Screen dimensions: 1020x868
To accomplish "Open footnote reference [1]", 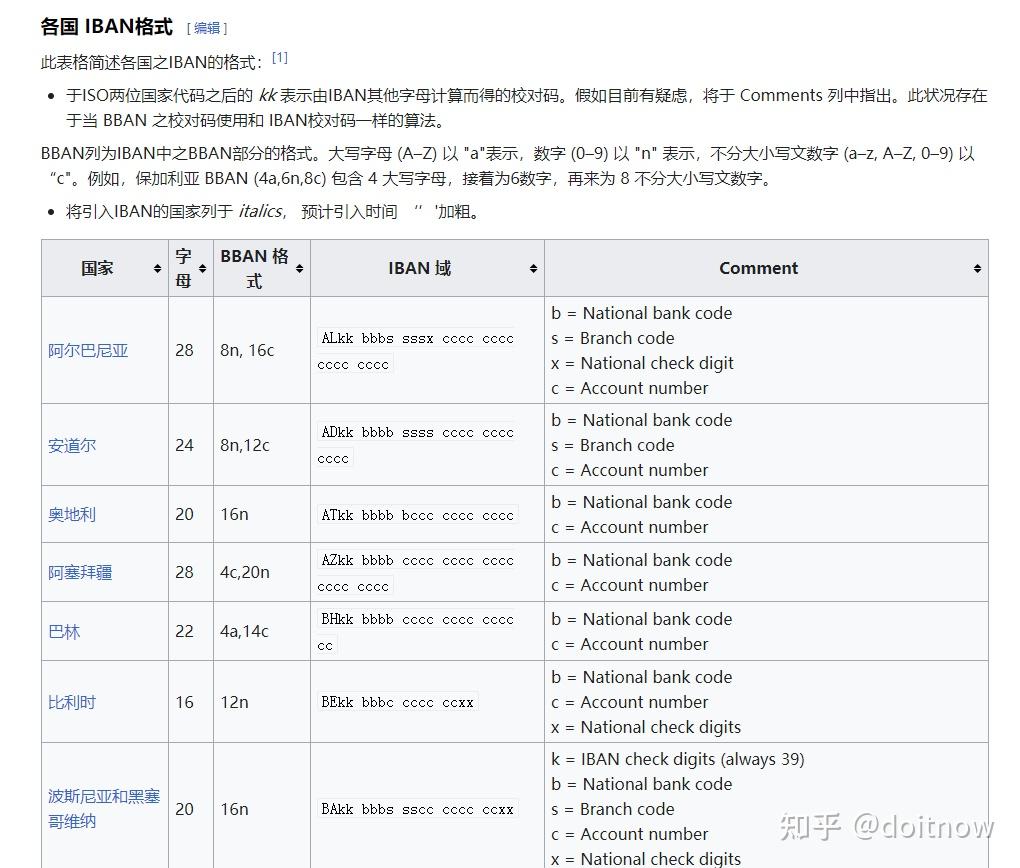I will [x=280, y=57].
